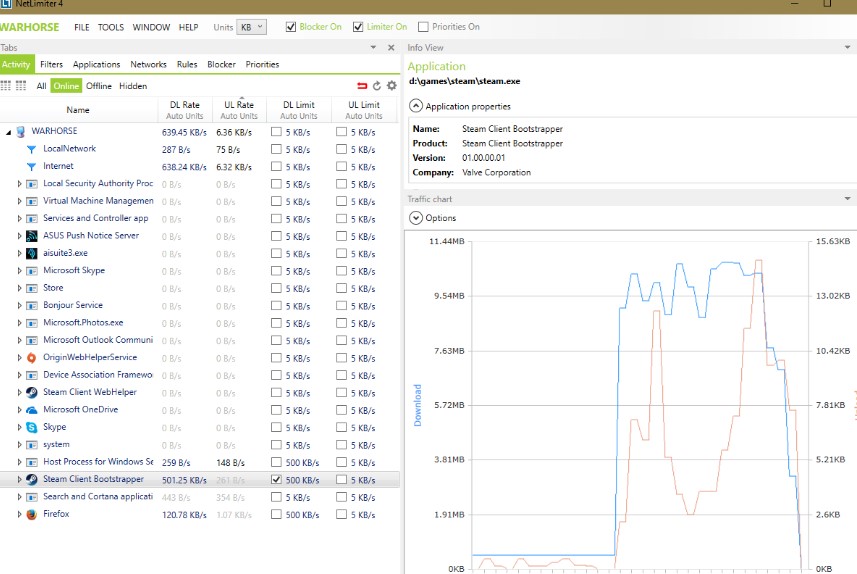
Task: Click the Microsoft OneDrive cloud icon
Action: (32, 410)
